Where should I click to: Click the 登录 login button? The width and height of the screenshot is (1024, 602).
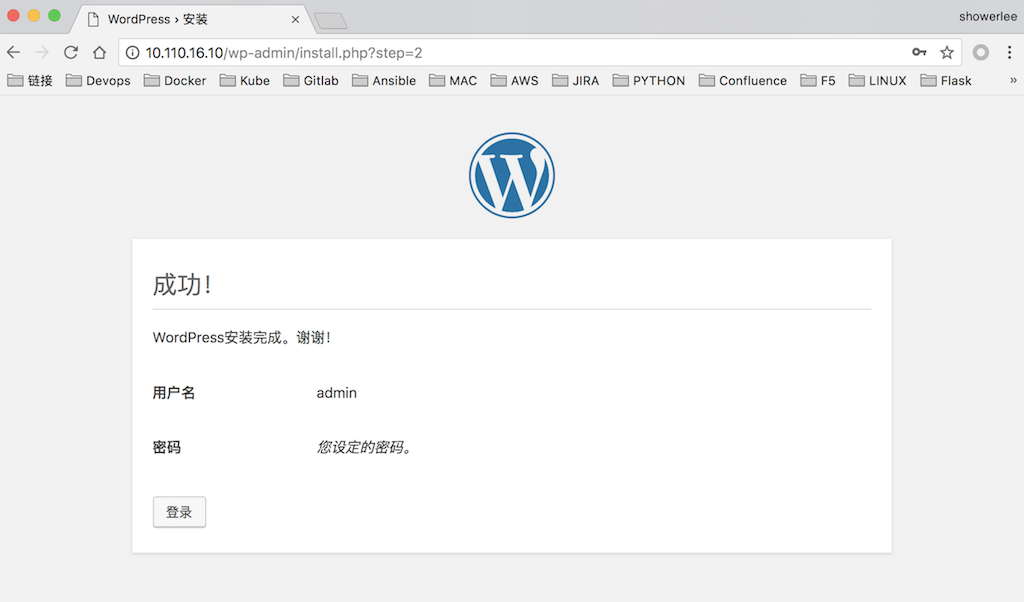(180, 512)
